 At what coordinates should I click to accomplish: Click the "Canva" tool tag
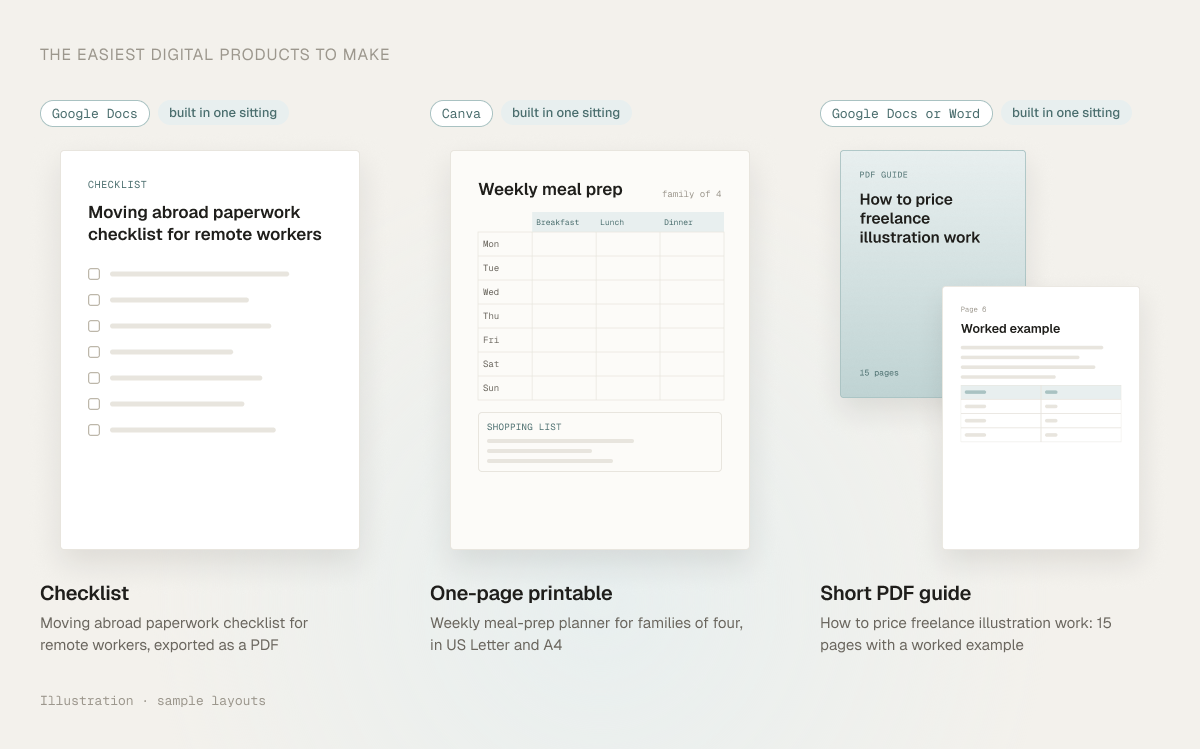point(461,113)
